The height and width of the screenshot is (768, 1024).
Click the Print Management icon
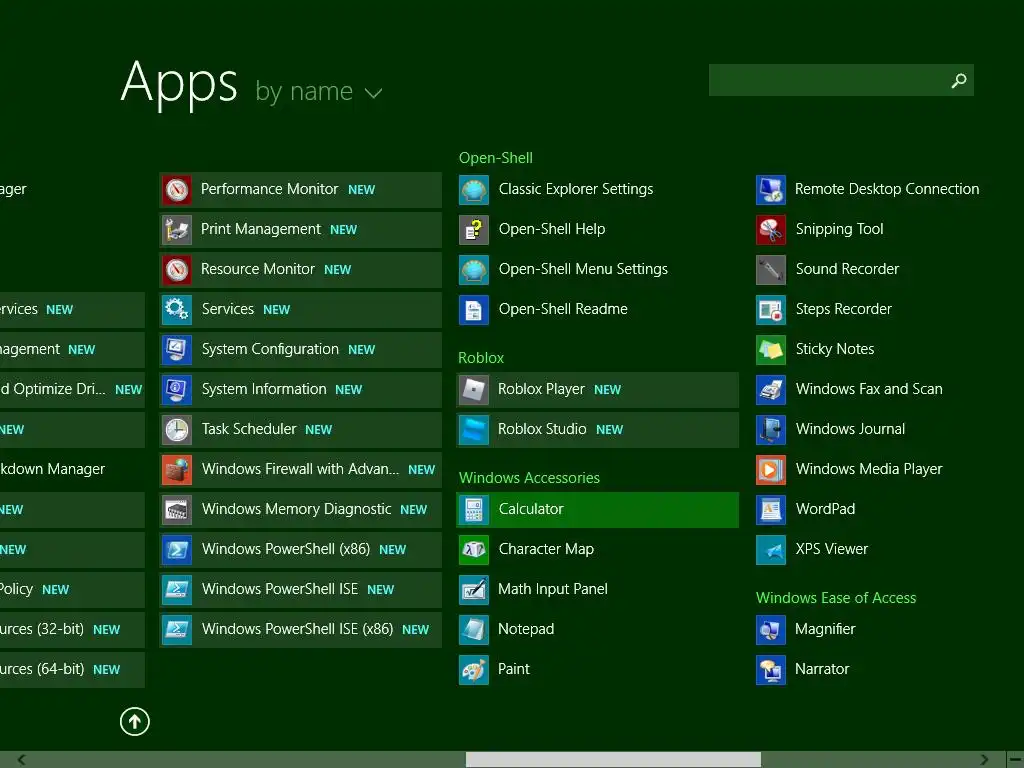point(176,230)
